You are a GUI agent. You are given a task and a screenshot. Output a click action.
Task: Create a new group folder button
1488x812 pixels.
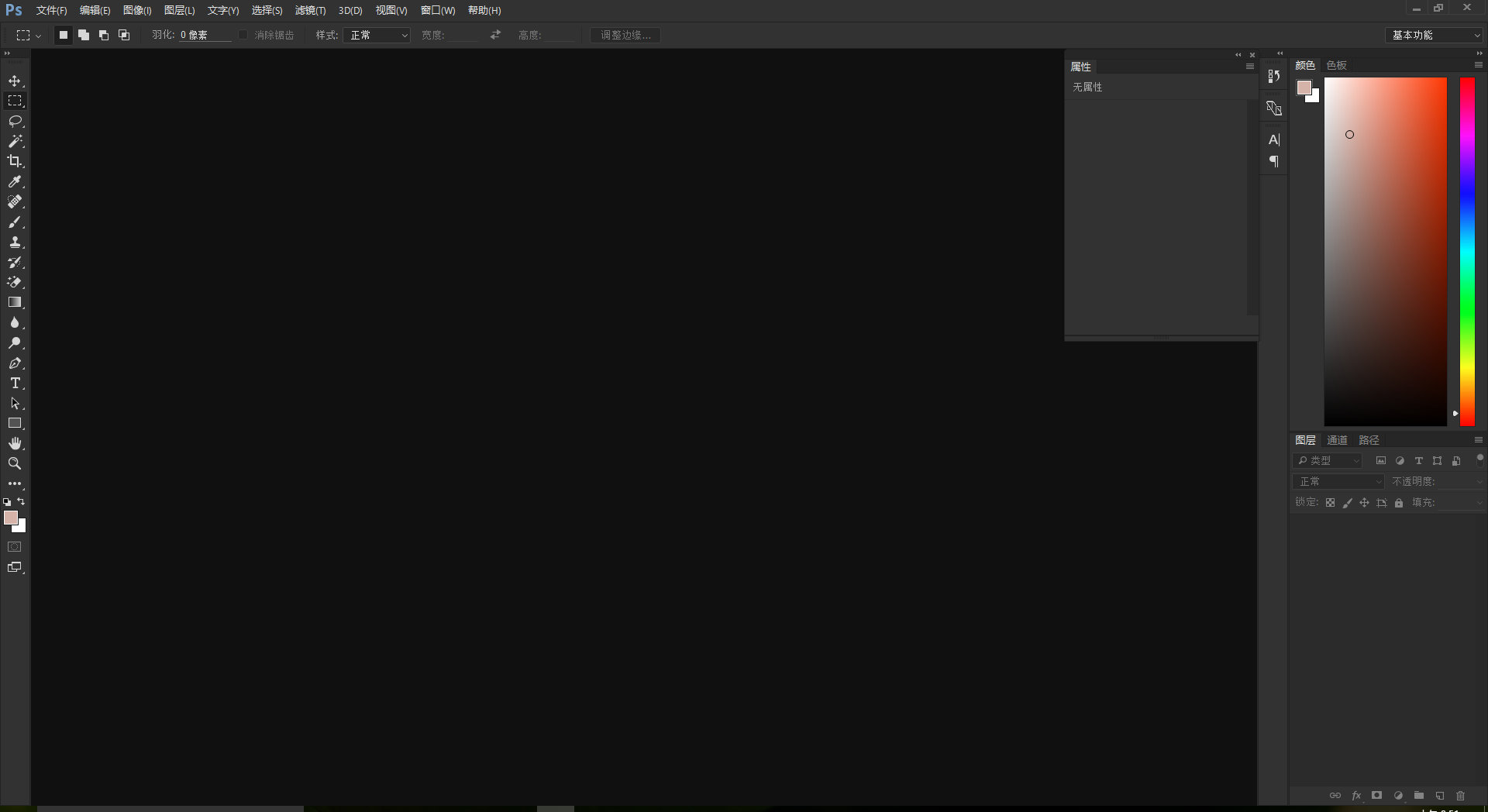pyautogui.click(x=1419, y=796)
